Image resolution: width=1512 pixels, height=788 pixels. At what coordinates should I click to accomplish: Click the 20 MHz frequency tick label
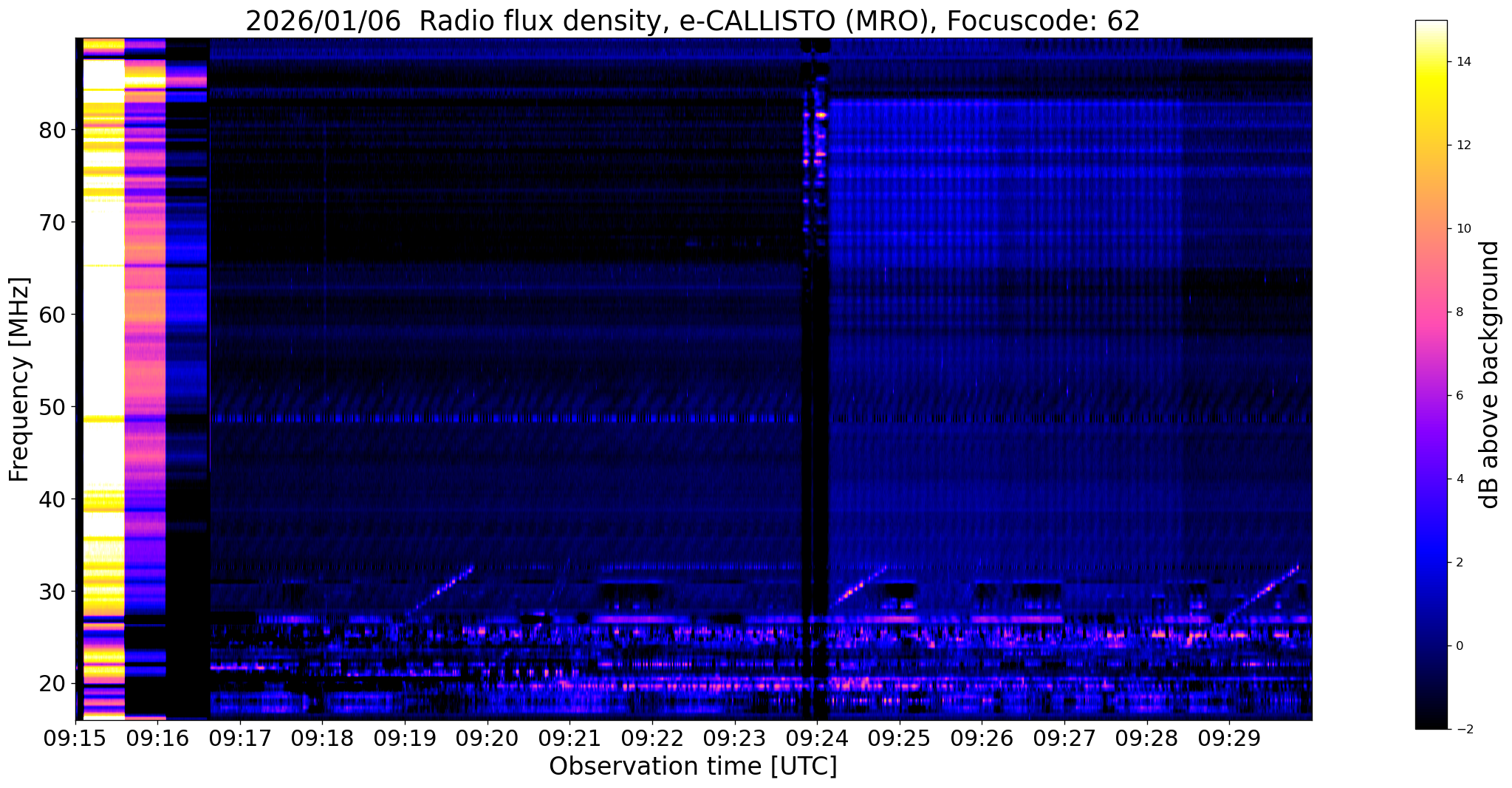coord(52,684)
